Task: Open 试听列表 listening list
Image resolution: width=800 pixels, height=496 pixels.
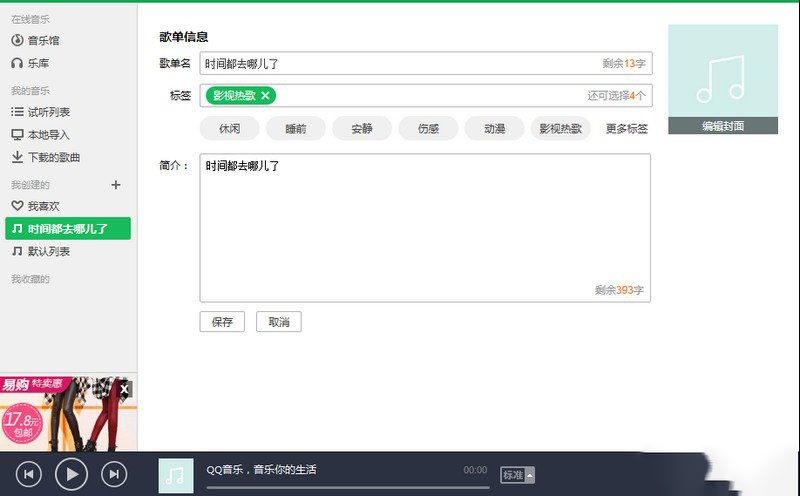Action: [41, 112]
